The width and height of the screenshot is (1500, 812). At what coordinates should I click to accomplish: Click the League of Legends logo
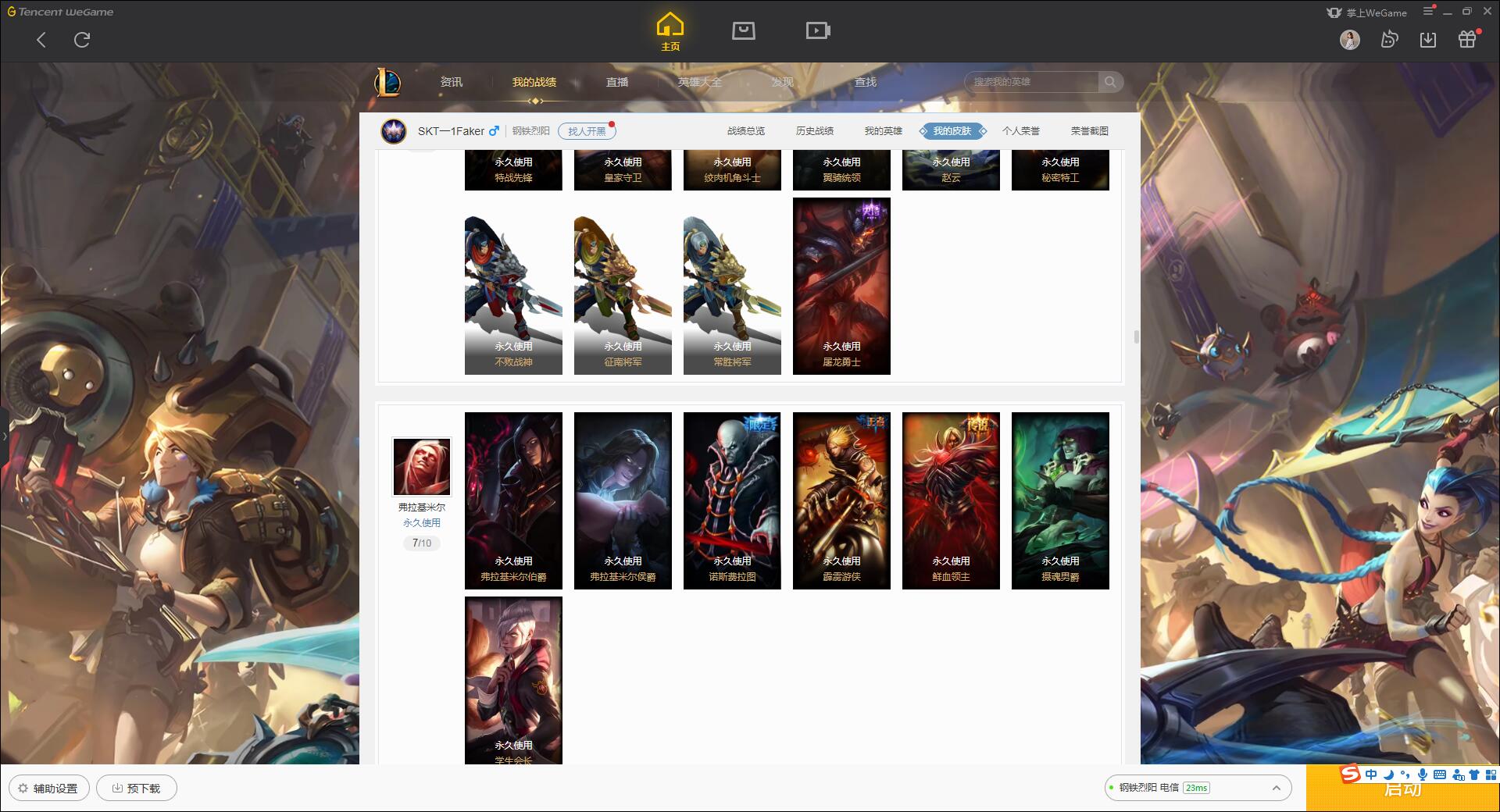point(387,82)
